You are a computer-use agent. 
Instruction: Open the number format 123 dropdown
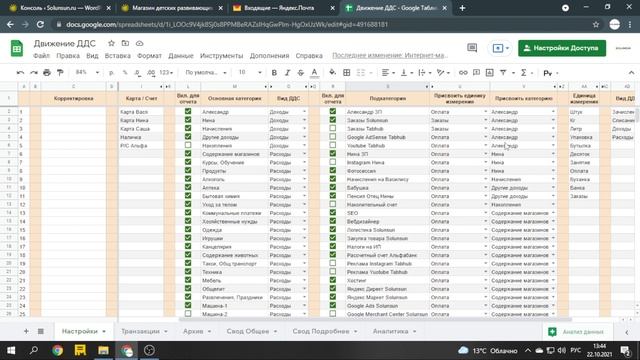pos(166,73)
